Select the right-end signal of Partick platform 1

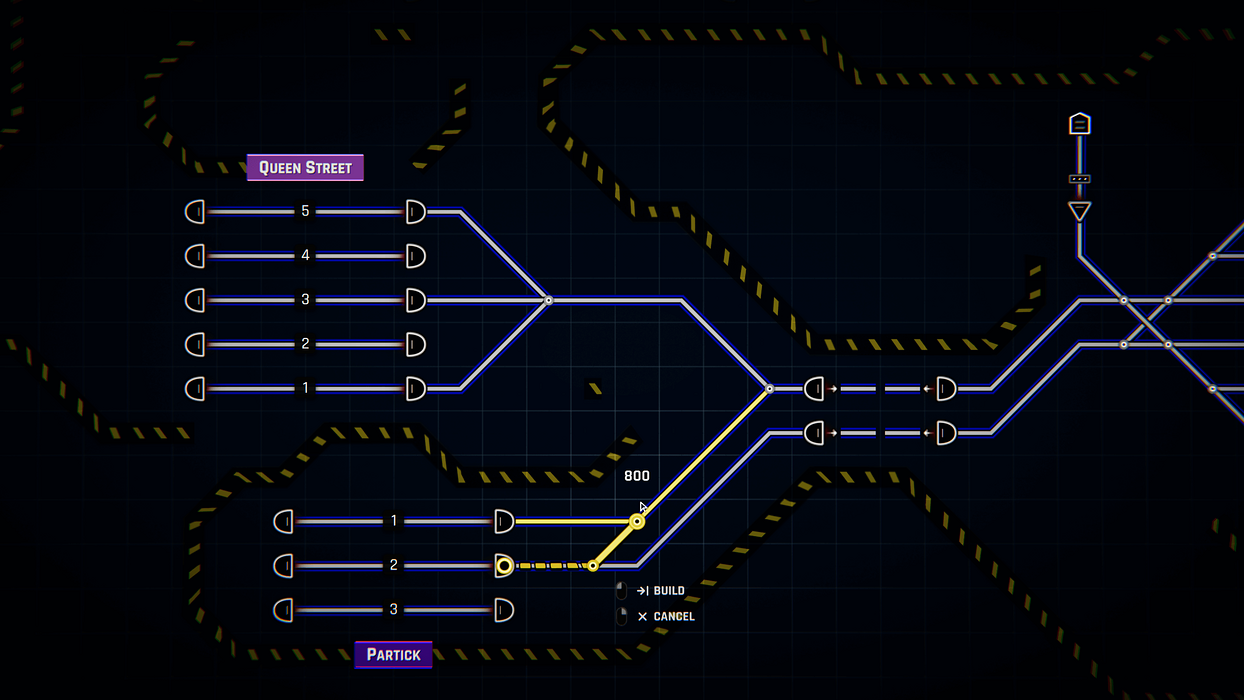pyautogui.click(x=504, y=521)
